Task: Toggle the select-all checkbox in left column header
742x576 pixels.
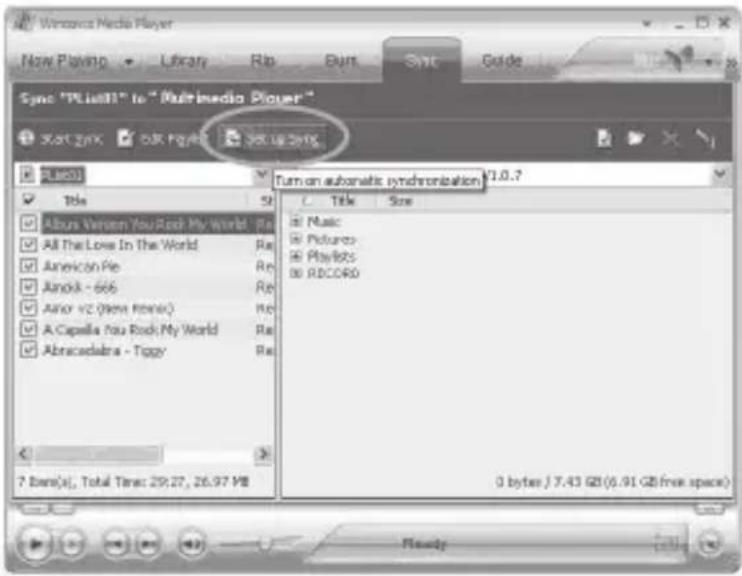Action: [x=28, y=200]
